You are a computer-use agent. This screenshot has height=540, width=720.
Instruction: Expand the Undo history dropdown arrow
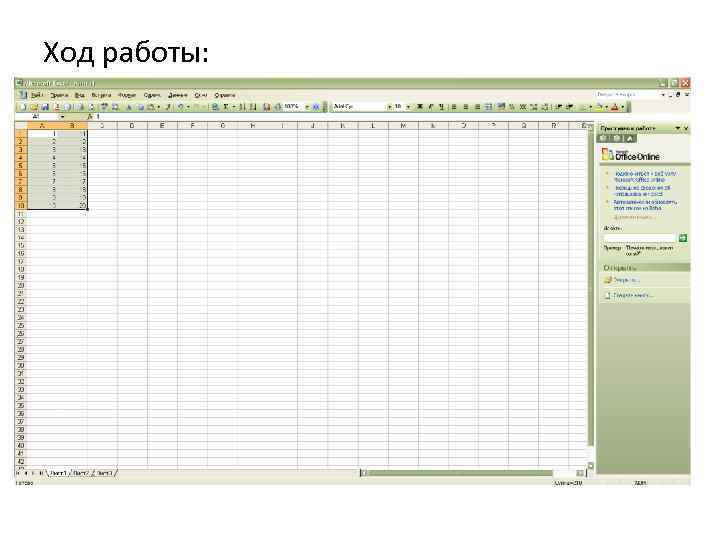pyautogui.click(x=188, y=107)
